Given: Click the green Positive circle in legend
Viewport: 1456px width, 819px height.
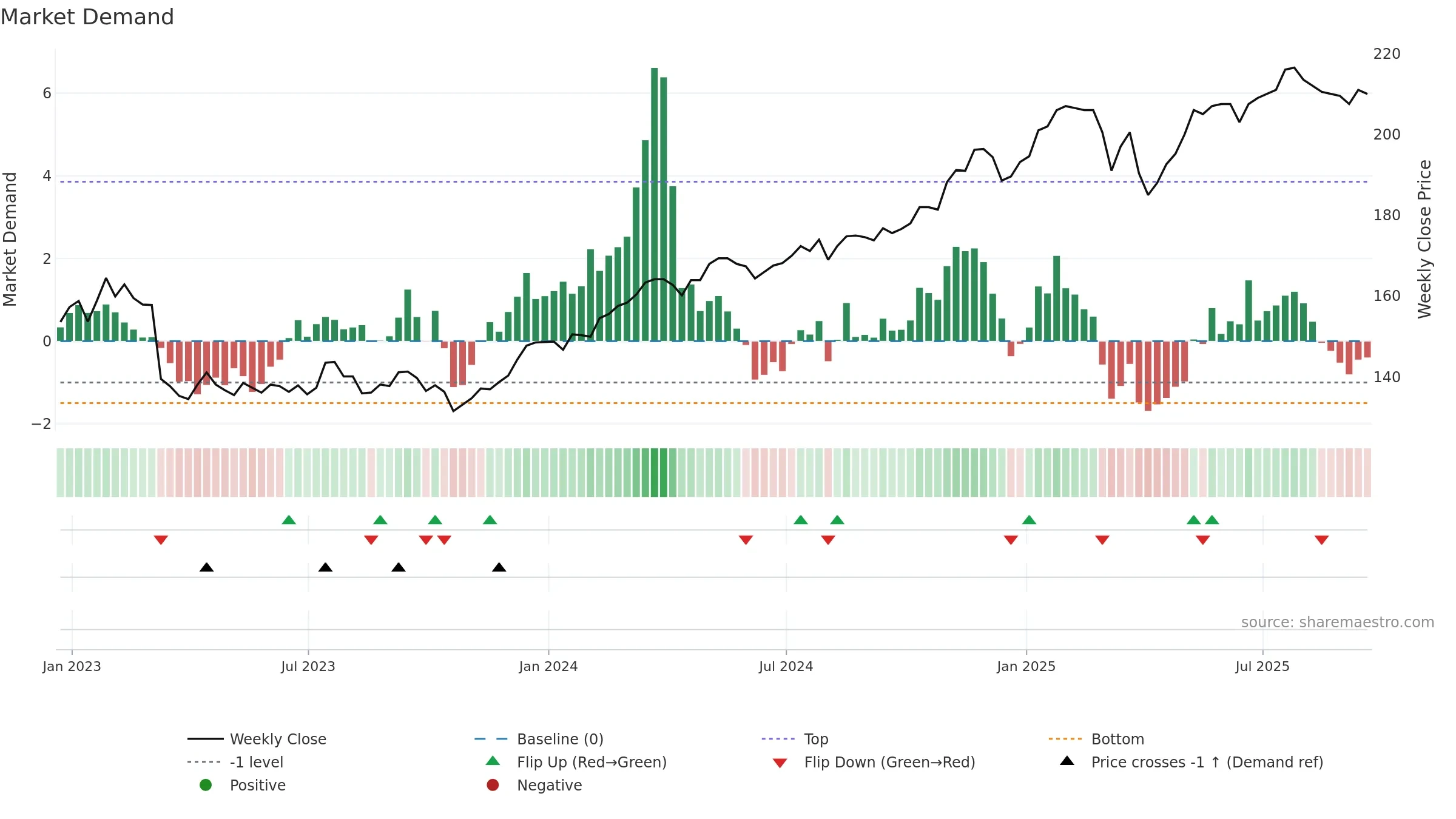Looking at the screenshot, I should [206, 785].
